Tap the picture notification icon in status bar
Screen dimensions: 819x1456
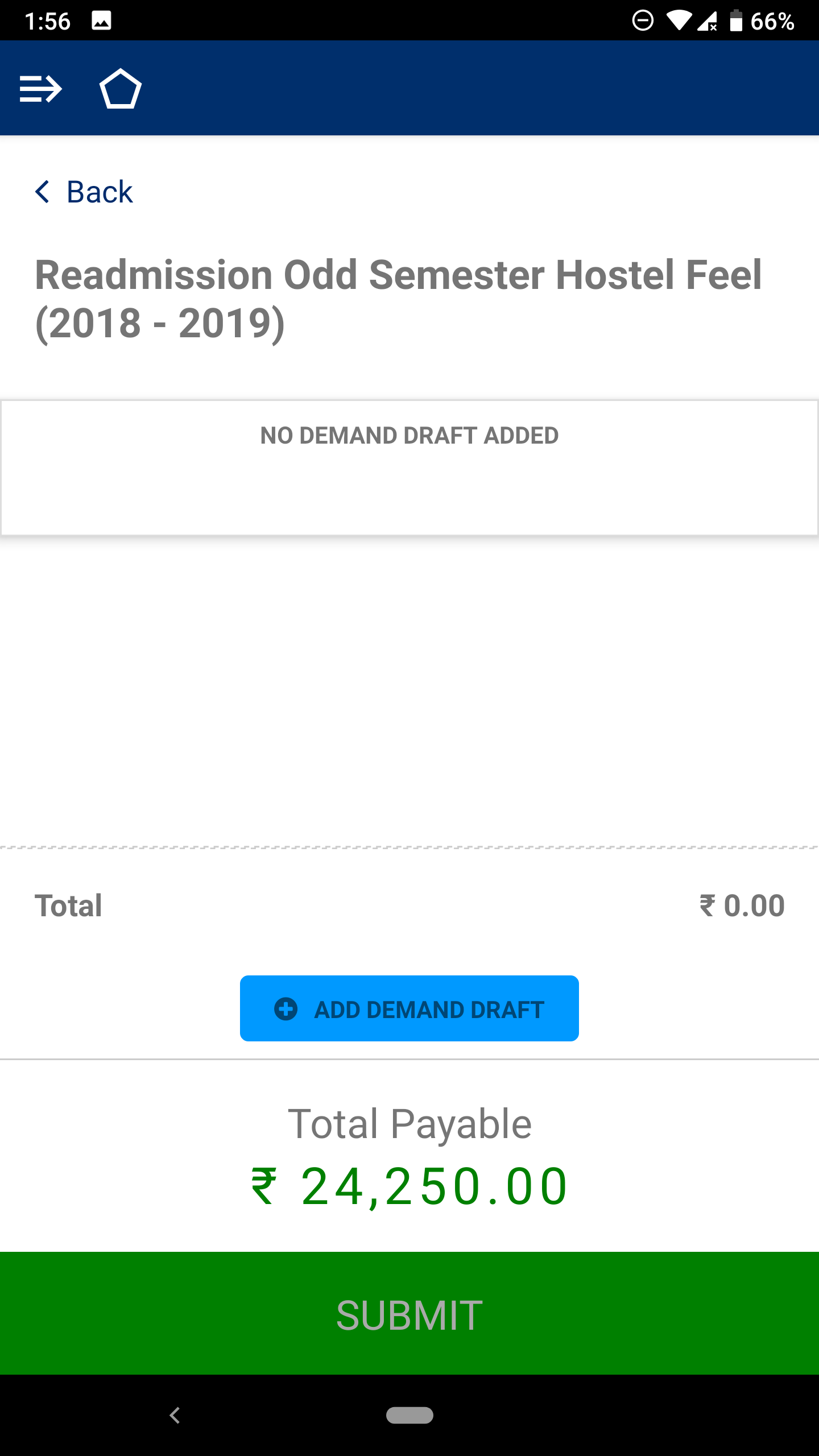[x=101, y=21]
